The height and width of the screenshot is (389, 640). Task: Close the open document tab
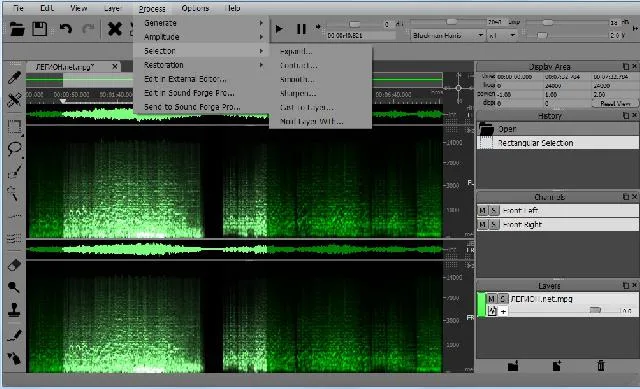point(115,66)
